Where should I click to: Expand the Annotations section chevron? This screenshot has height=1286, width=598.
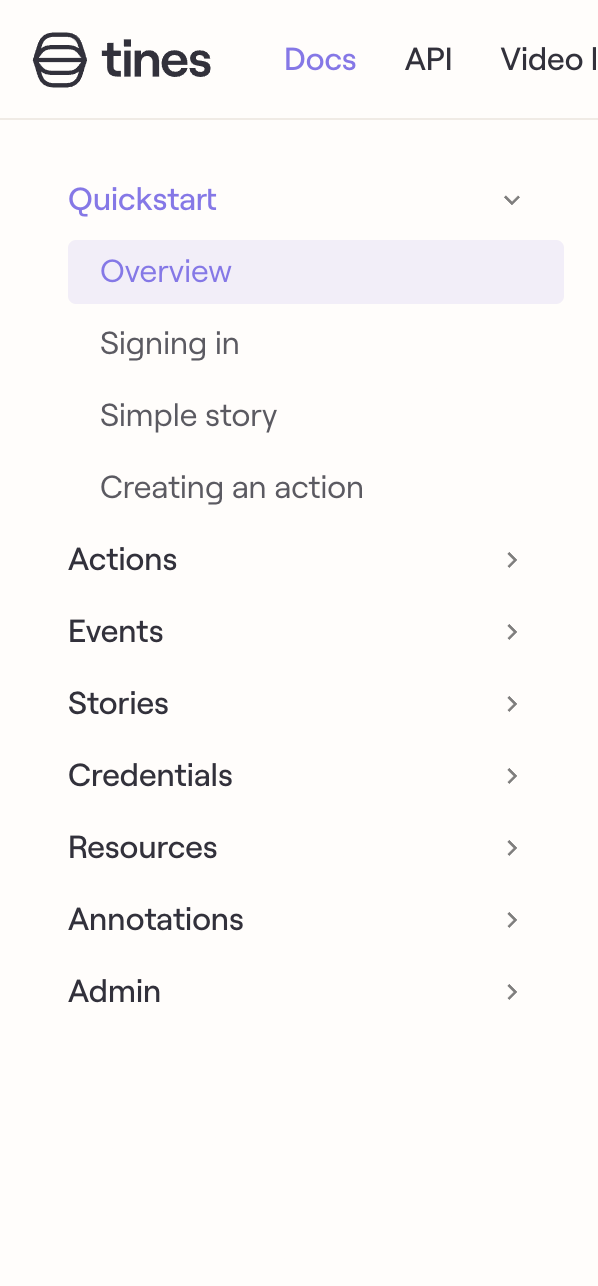pyautogui.click(x=512, y=920)
